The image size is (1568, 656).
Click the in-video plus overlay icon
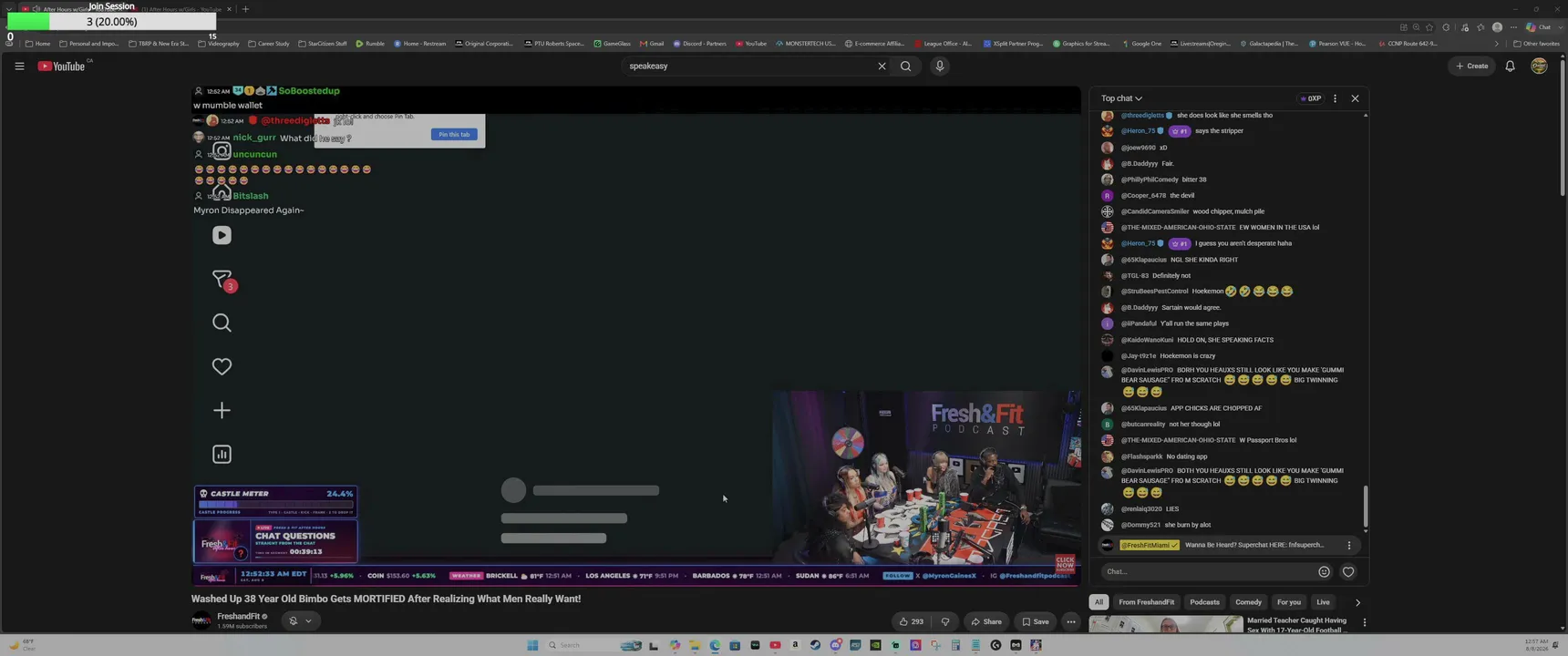[x=222, y=411]
